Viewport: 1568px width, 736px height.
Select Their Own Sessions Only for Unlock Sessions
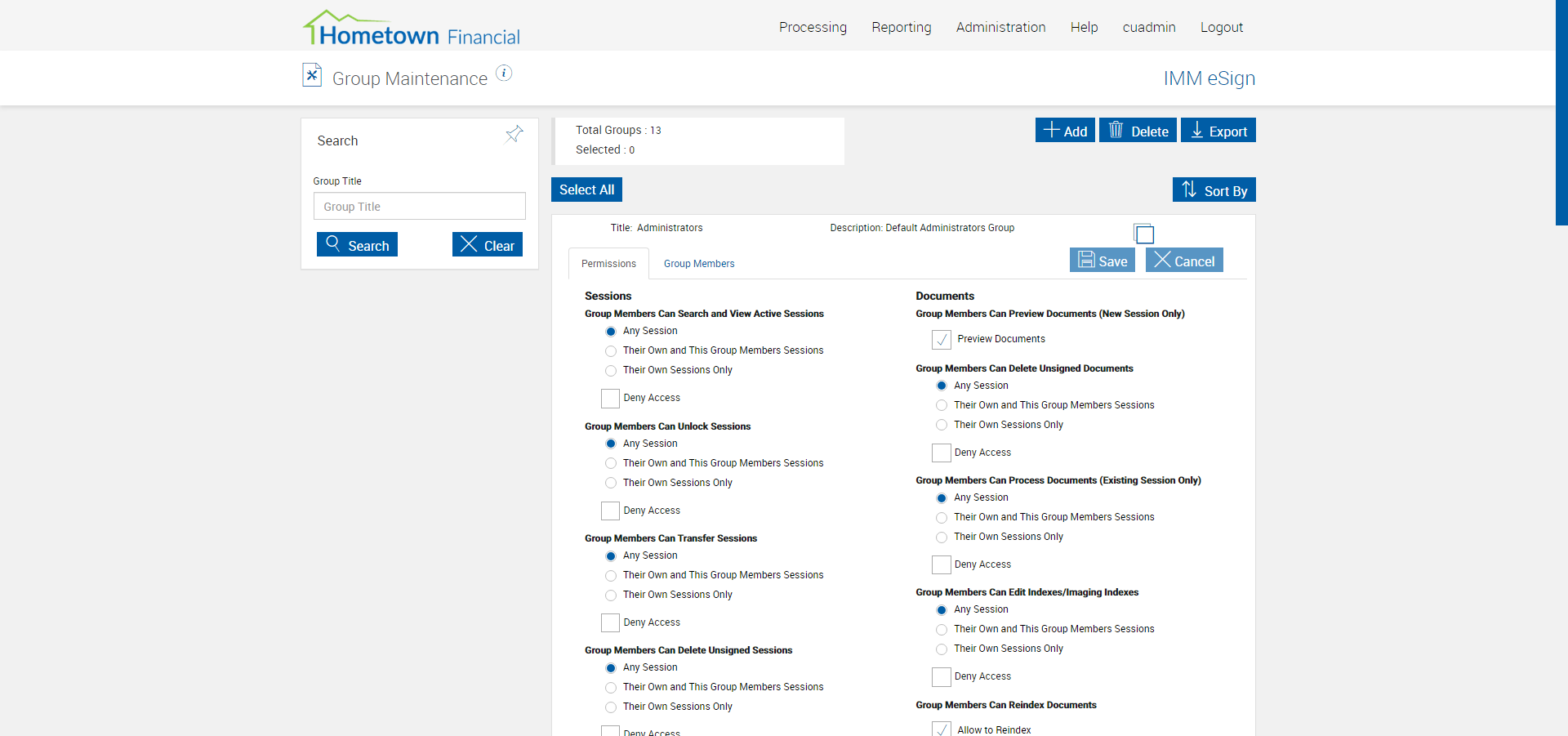click(611, 483)
